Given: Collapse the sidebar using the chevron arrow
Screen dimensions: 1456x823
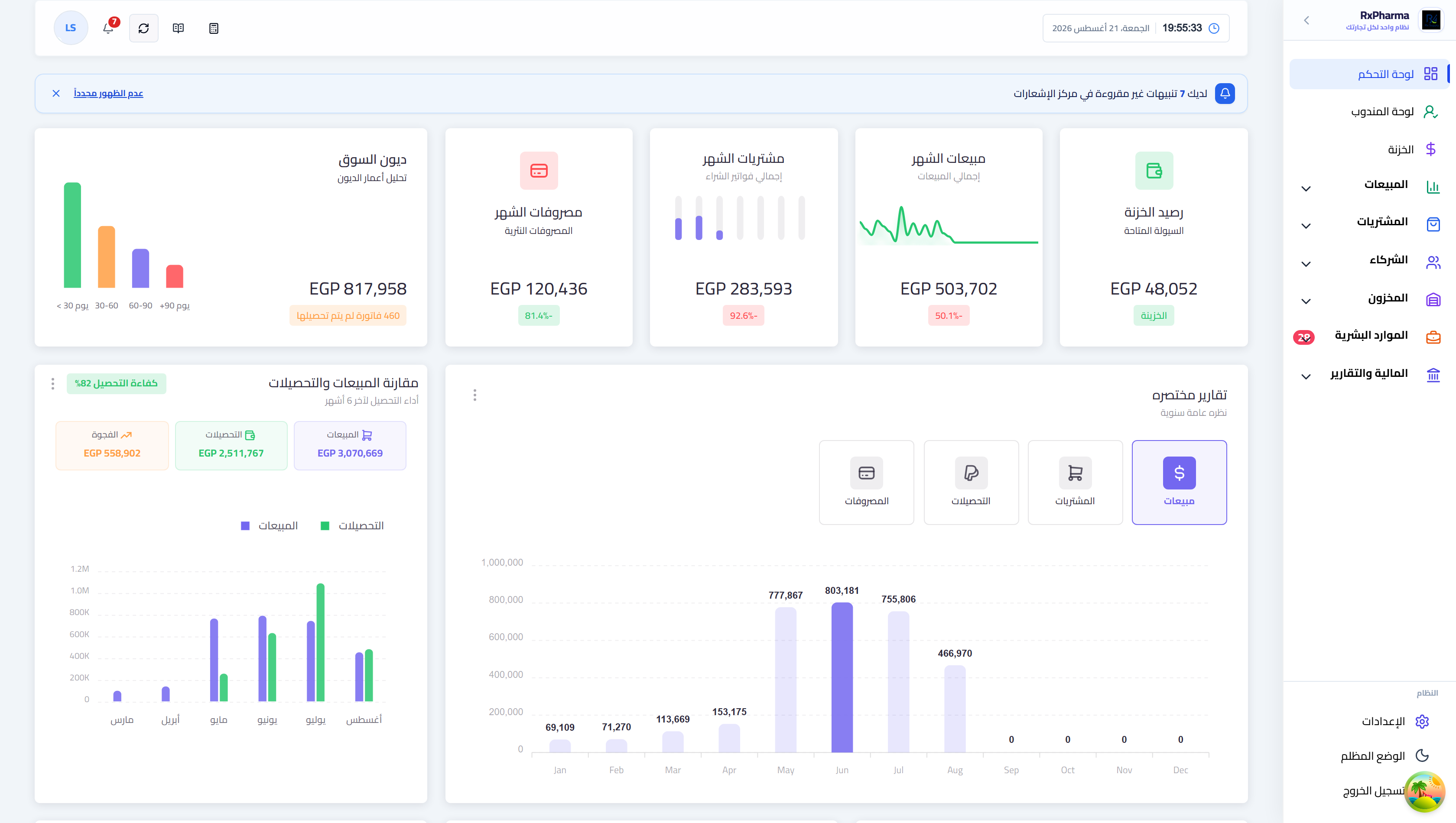Looking at the screenshot, I should coord(1306,20).
